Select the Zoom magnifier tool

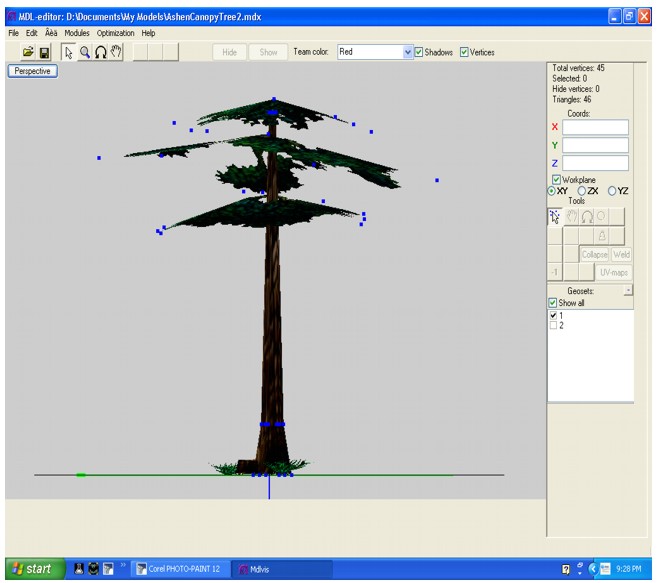coord(84,52)
